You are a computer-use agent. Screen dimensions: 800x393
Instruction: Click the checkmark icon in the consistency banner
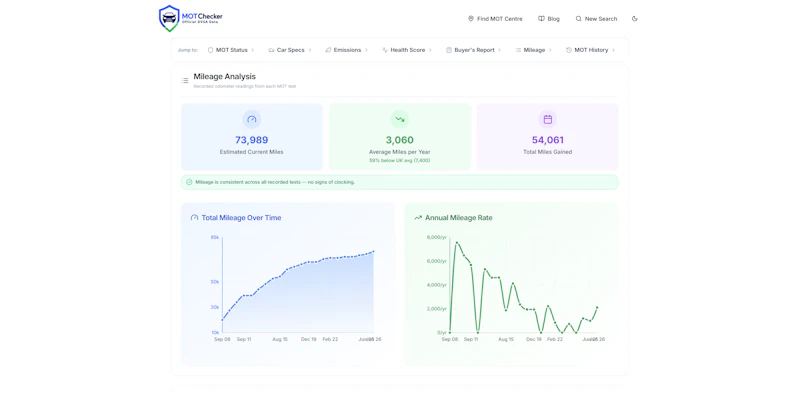point(189,182)
